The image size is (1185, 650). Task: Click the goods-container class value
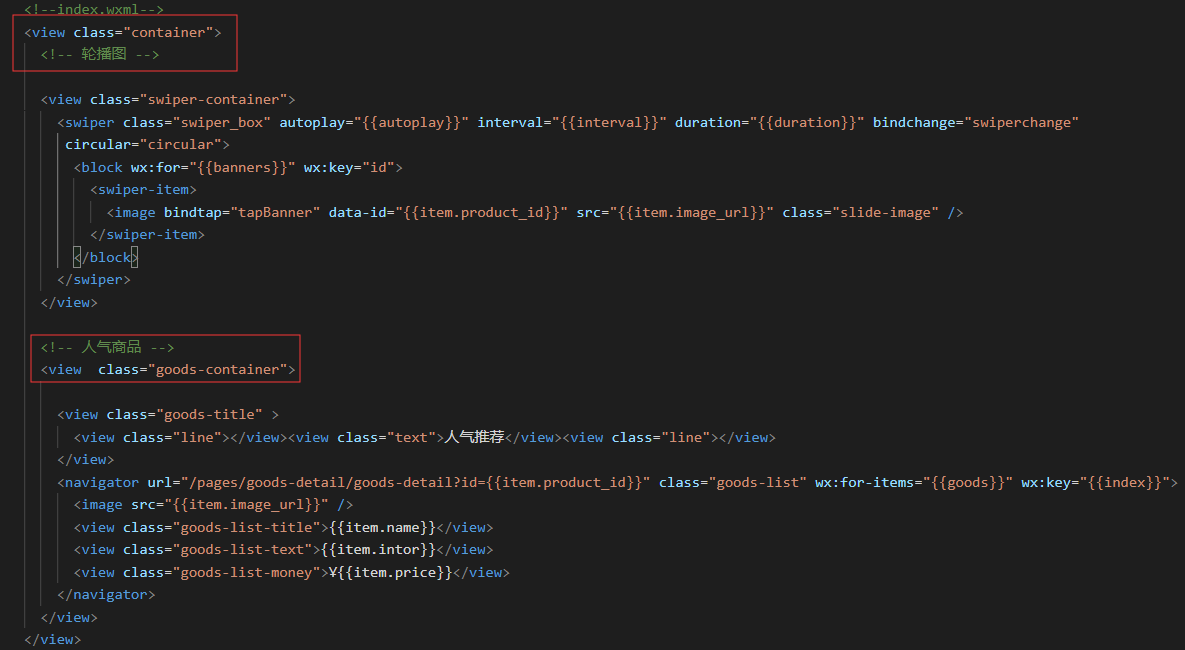221,369
